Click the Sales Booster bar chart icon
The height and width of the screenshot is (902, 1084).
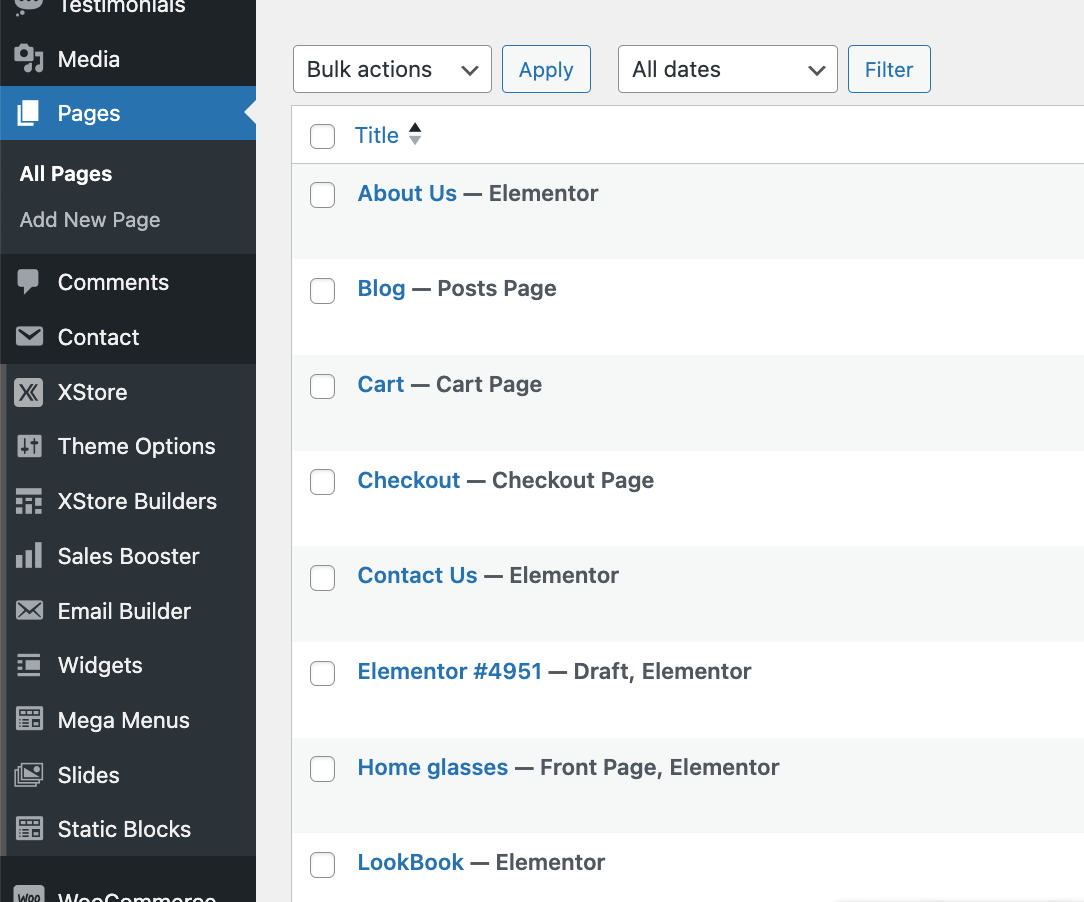[29, 555]
